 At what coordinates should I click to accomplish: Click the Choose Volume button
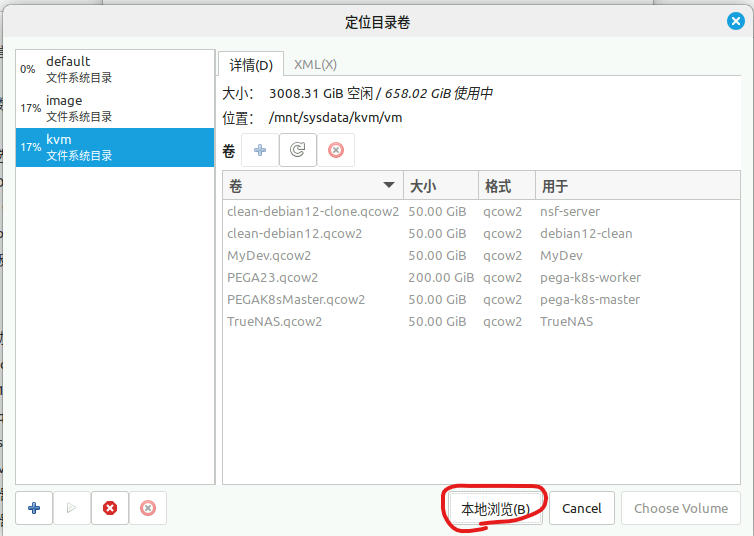click(x=681, y=508)
